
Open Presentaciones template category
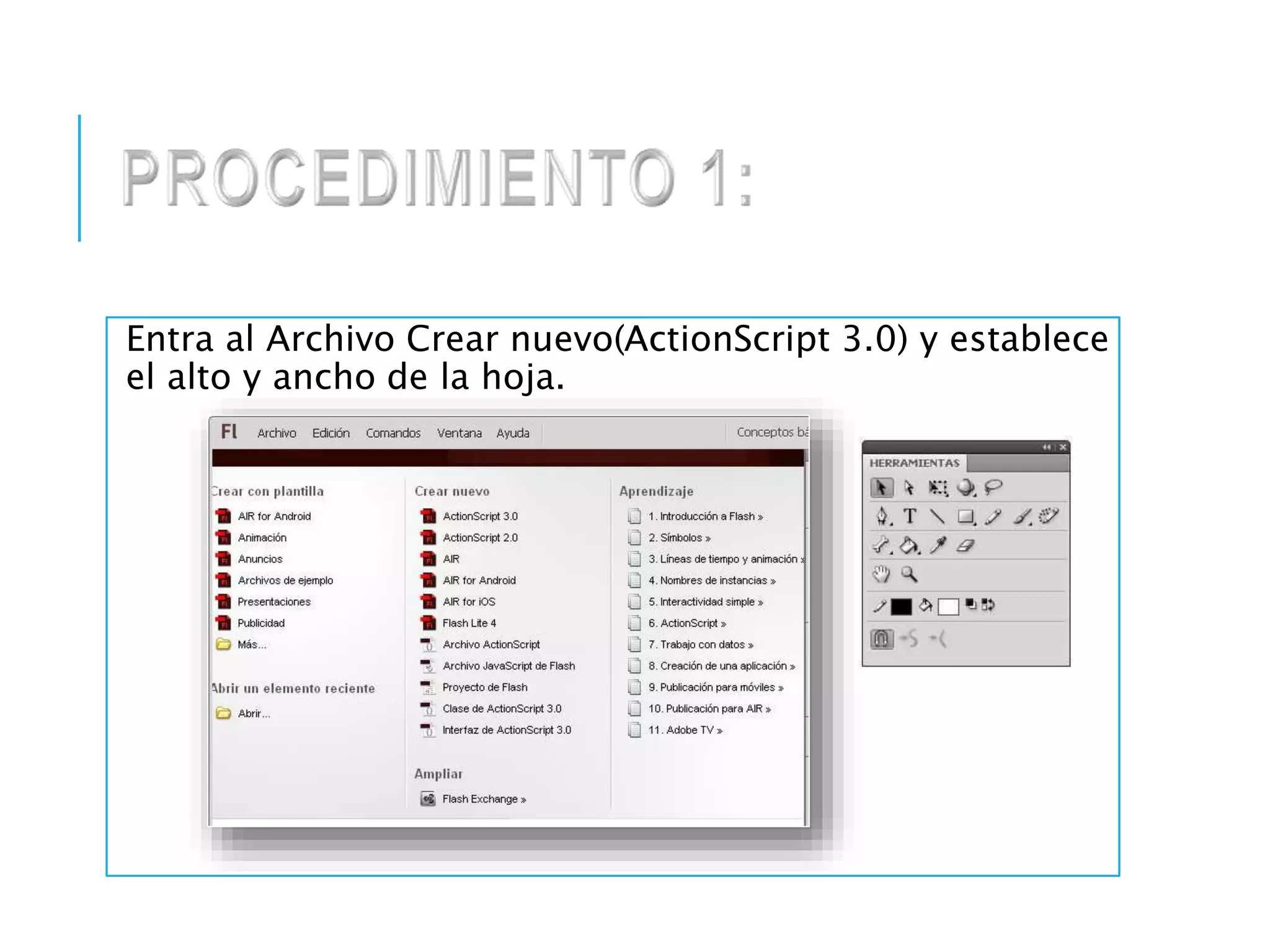[x=273, y=602]
